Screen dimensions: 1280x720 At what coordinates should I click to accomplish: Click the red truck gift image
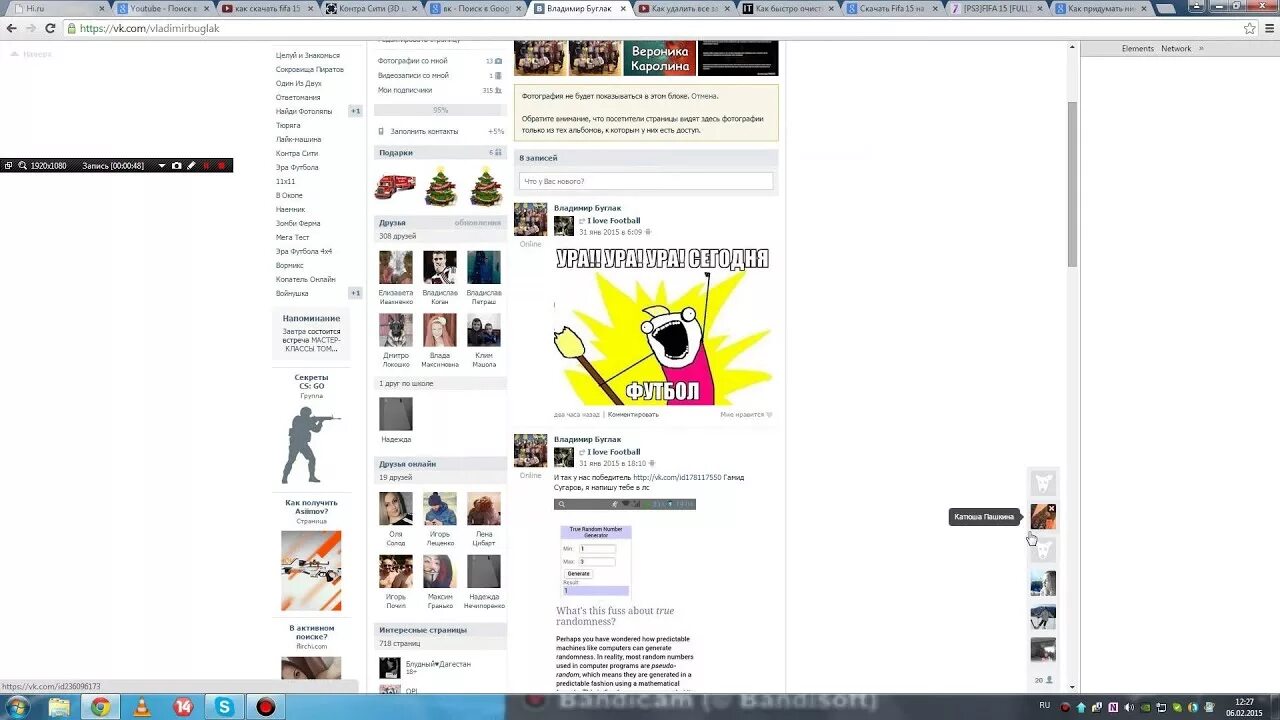(395, 186)
